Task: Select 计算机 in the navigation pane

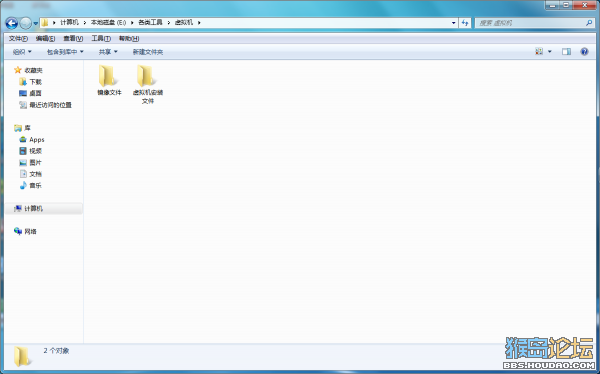Action: pos(44,209)
